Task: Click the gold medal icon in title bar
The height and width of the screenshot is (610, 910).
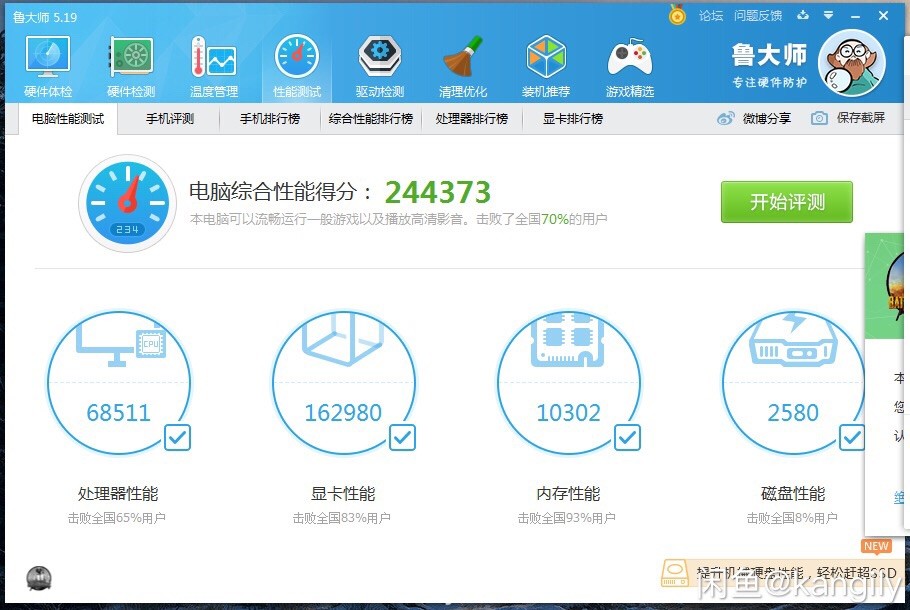Action: pos(677,15)
